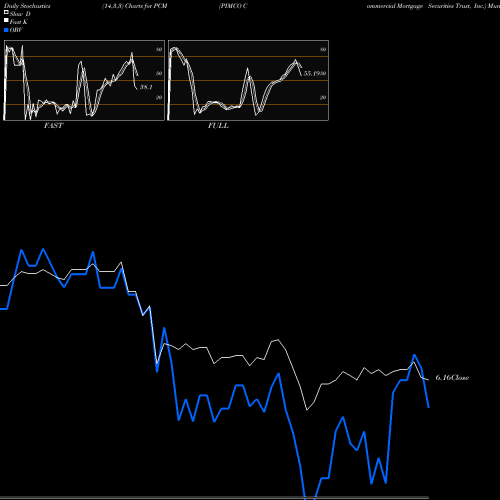This screenshot has width=500, height=500.
Task: Click the '(PIMCO C' title fragment
Action: [233, 6]
